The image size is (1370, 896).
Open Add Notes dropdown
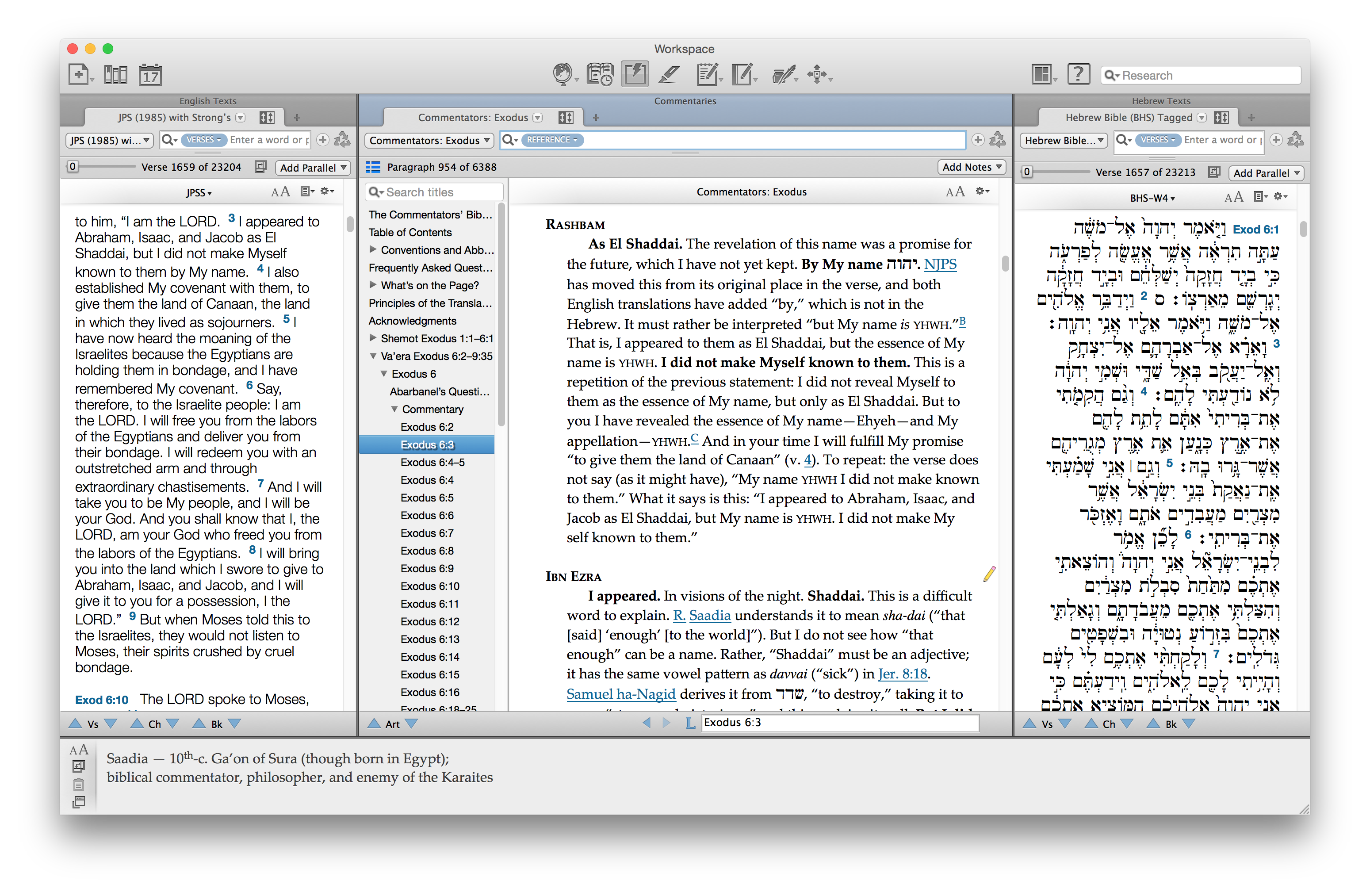tap(971, 167)
